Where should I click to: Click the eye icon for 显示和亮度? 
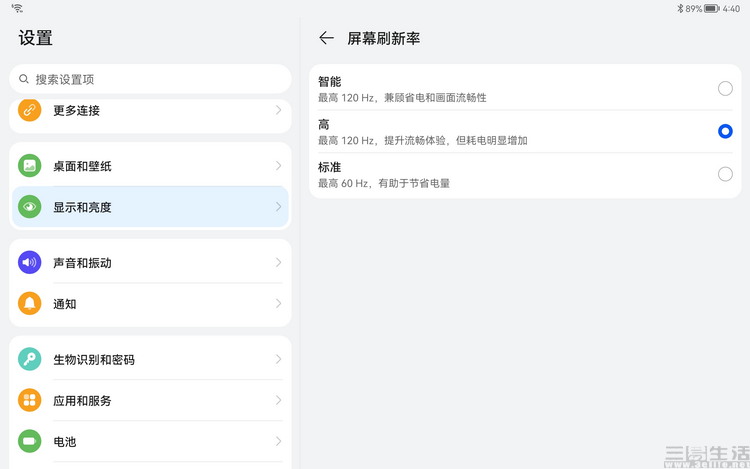[30, 207]
